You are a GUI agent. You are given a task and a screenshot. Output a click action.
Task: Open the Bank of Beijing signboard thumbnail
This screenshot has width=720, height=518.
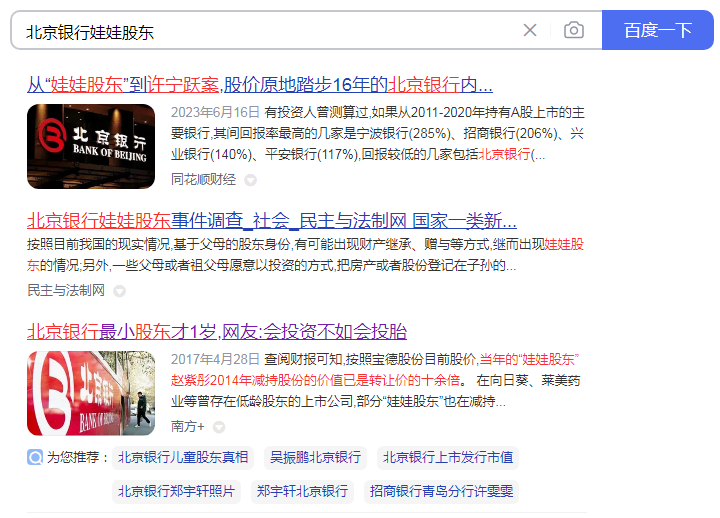(x=91, y=146)
